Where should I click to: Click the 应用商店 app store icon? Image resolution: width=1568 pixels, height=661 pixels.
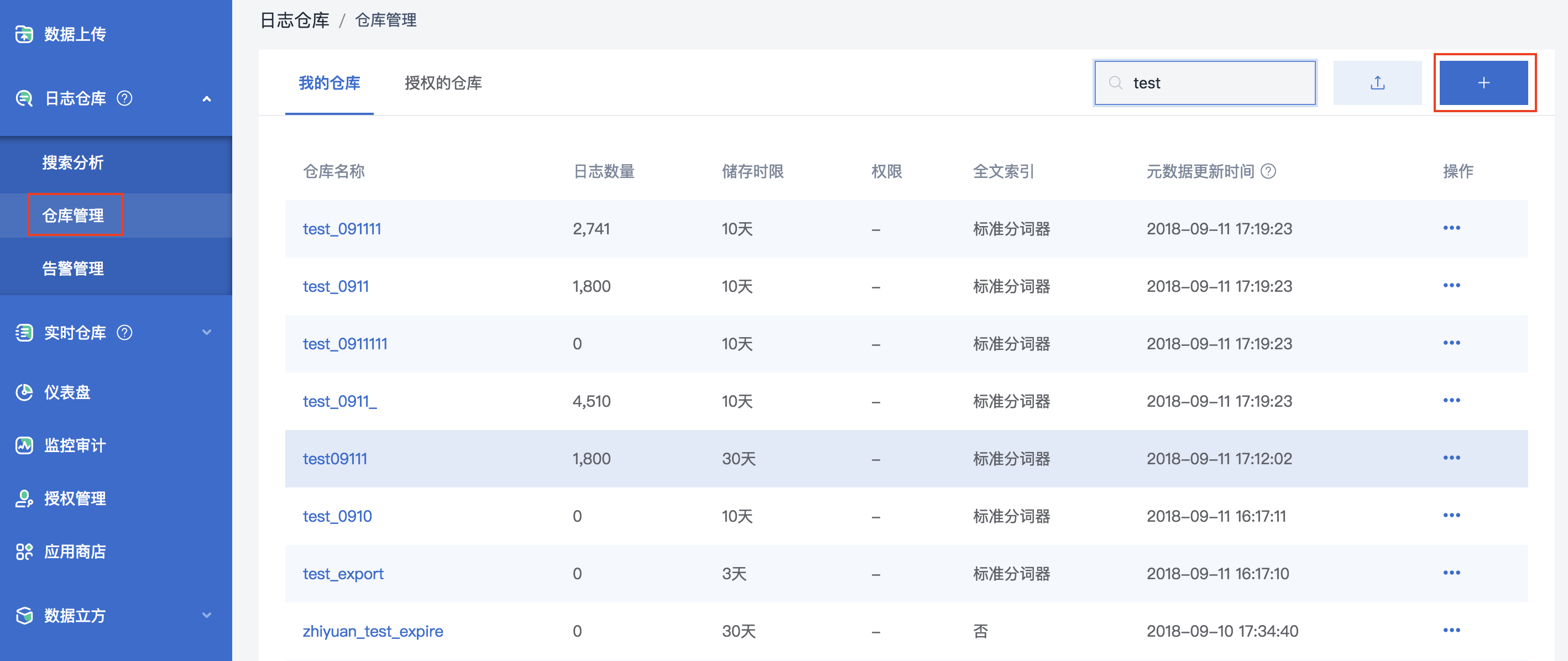point(24,552)
